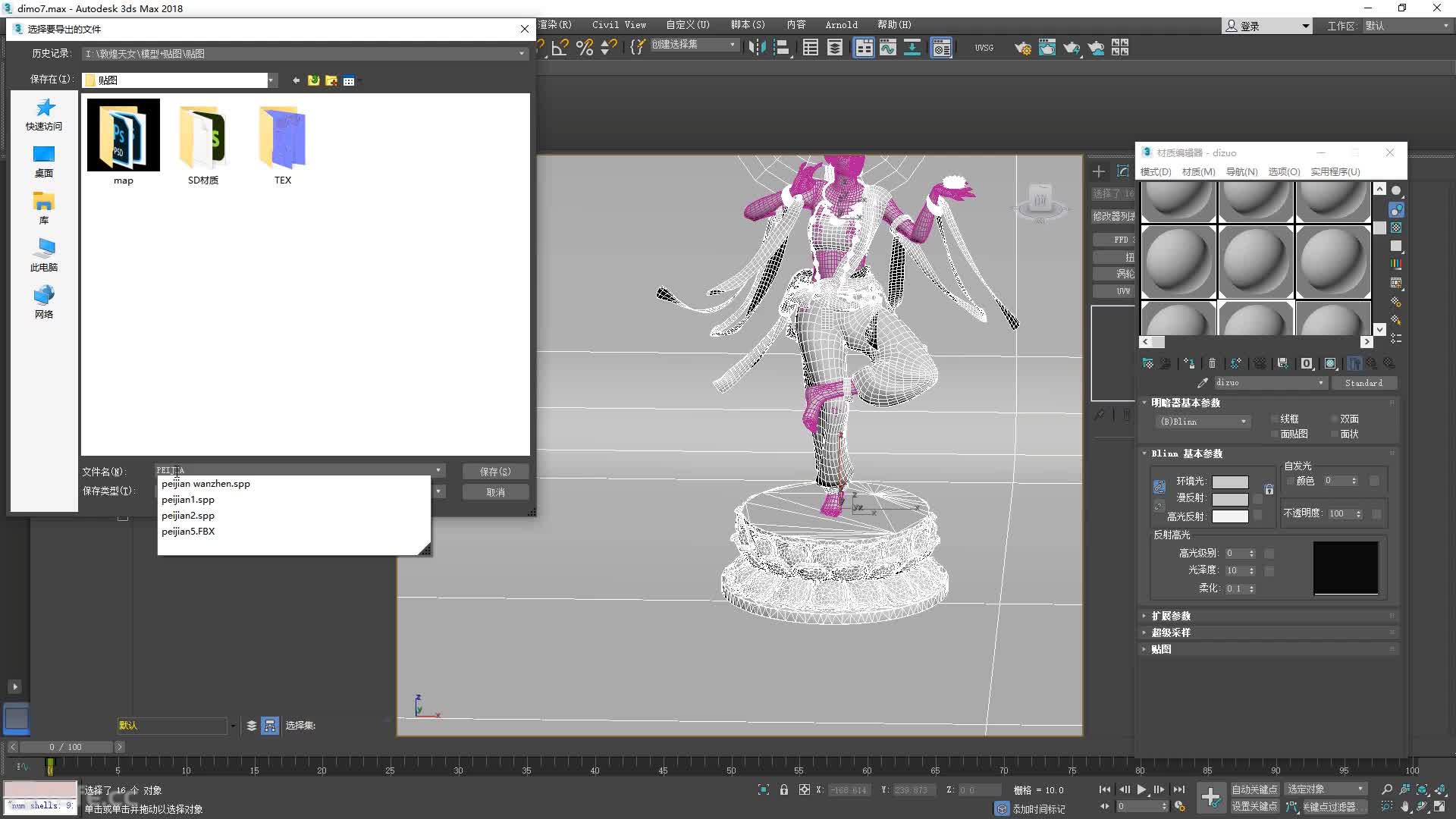Viewport: 1456px width, 819px height.
Task: Create new folder in save dialog
Action: (331, 80)
